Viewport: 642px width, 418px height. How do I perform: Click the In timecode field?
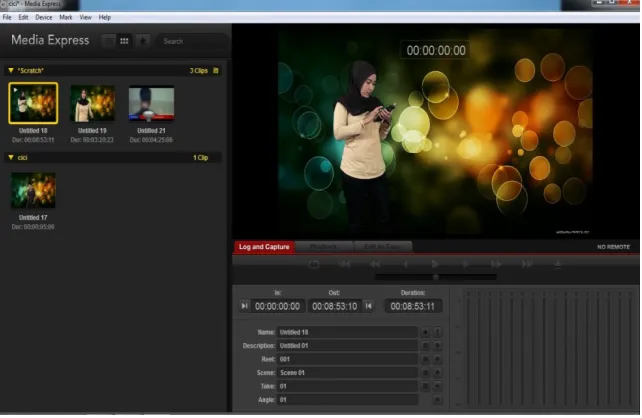coord(278,307)
